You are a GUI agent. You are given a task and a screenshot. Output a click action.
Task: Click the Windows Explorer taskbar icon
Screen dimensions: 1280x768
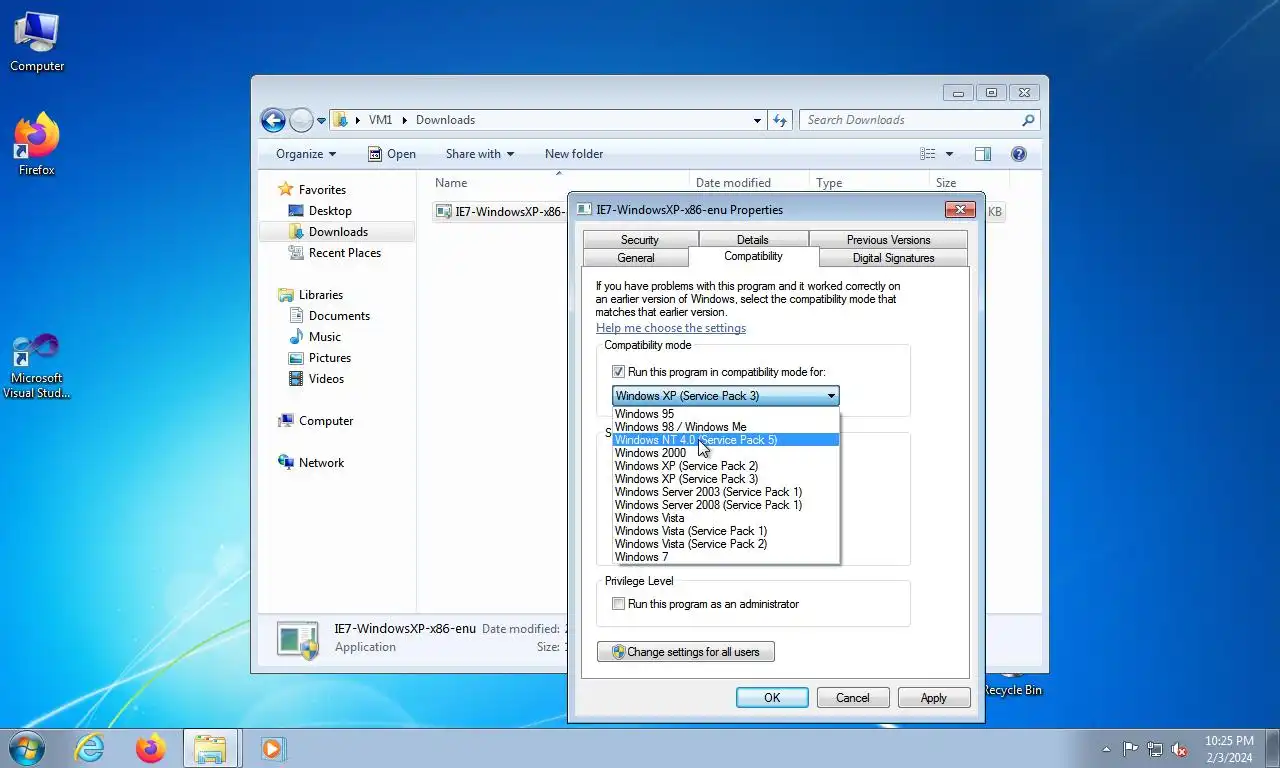point(210,748)
